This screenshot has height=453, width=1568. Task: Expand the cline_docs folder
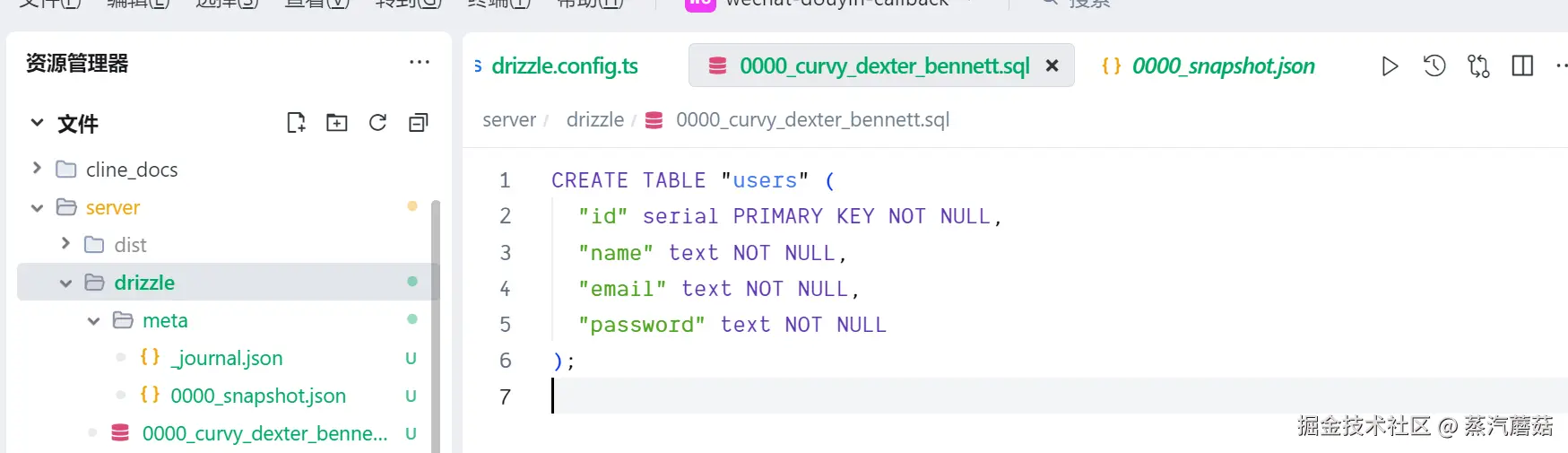click(x=37, y=169)
